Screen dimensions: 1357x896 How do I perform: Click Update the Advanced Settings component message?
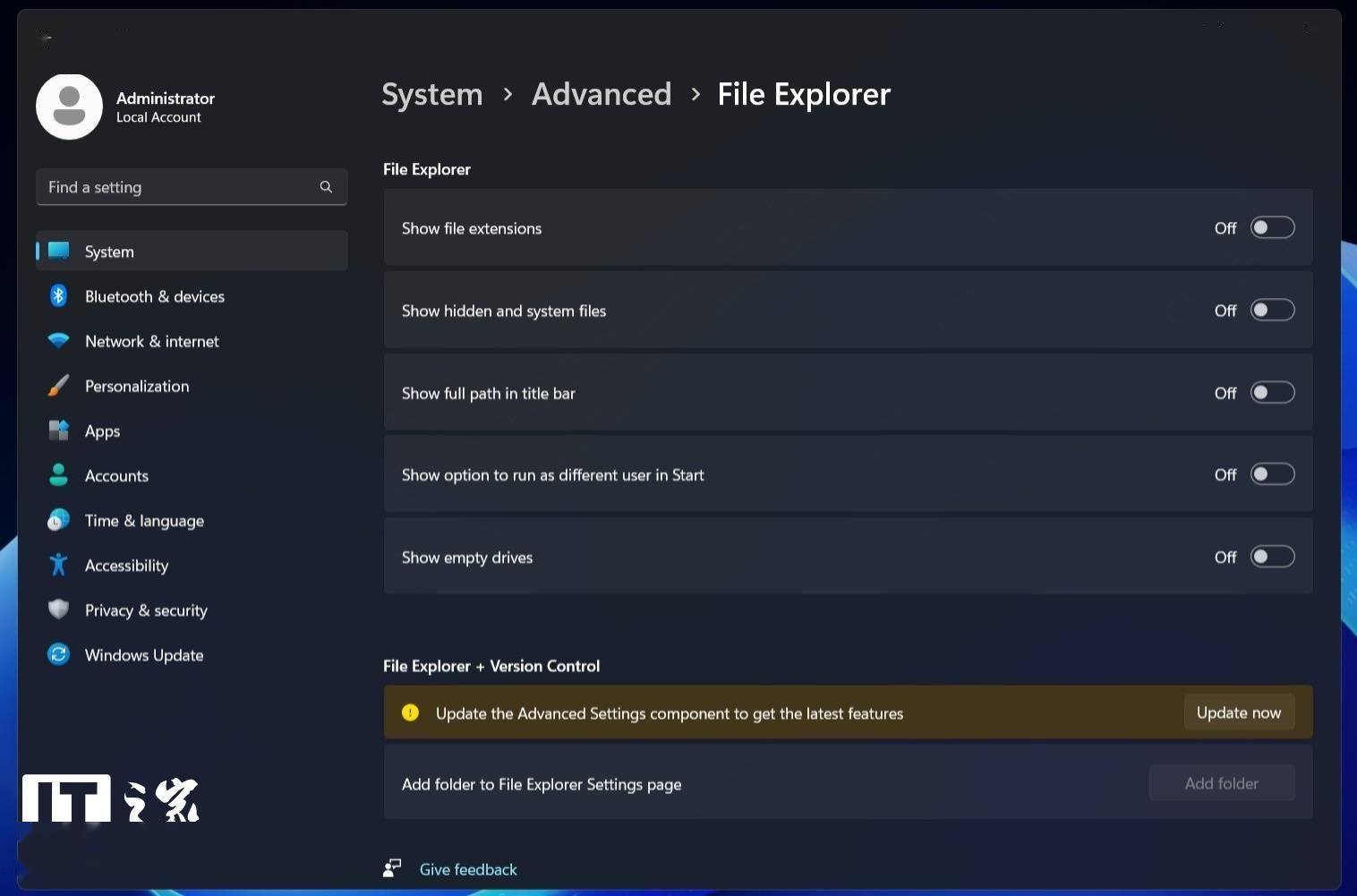tap(670, 713)
